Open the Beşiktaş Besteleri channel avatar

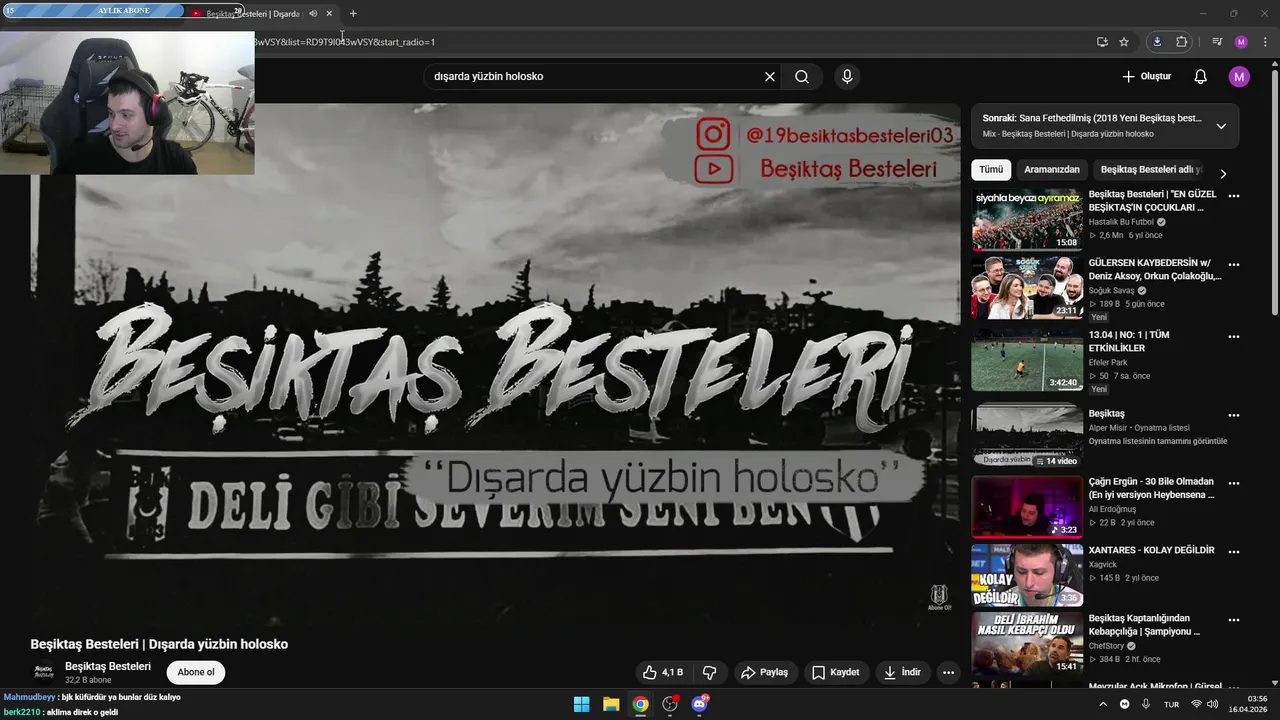pos(43,672)
